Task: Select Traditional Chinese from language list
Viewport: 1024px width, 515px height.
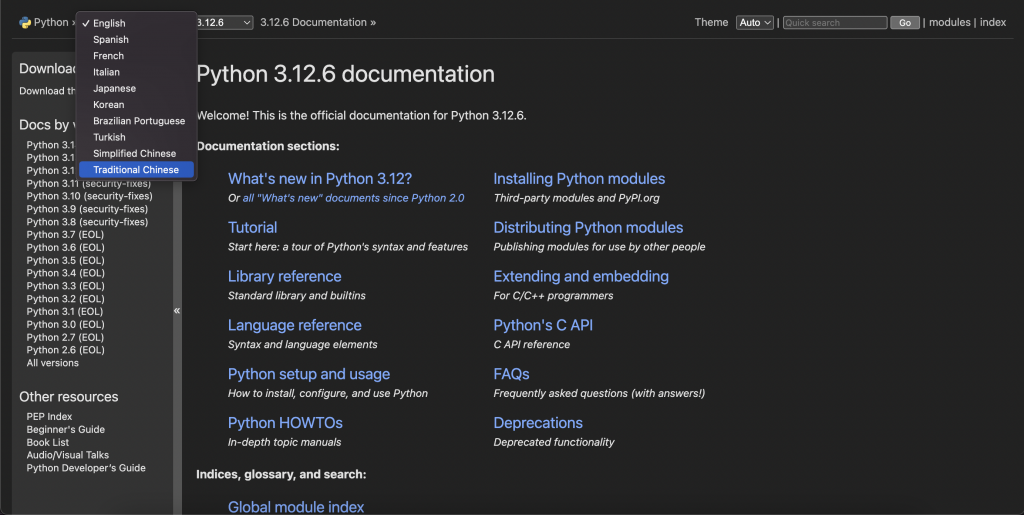Action: (136, 170)
